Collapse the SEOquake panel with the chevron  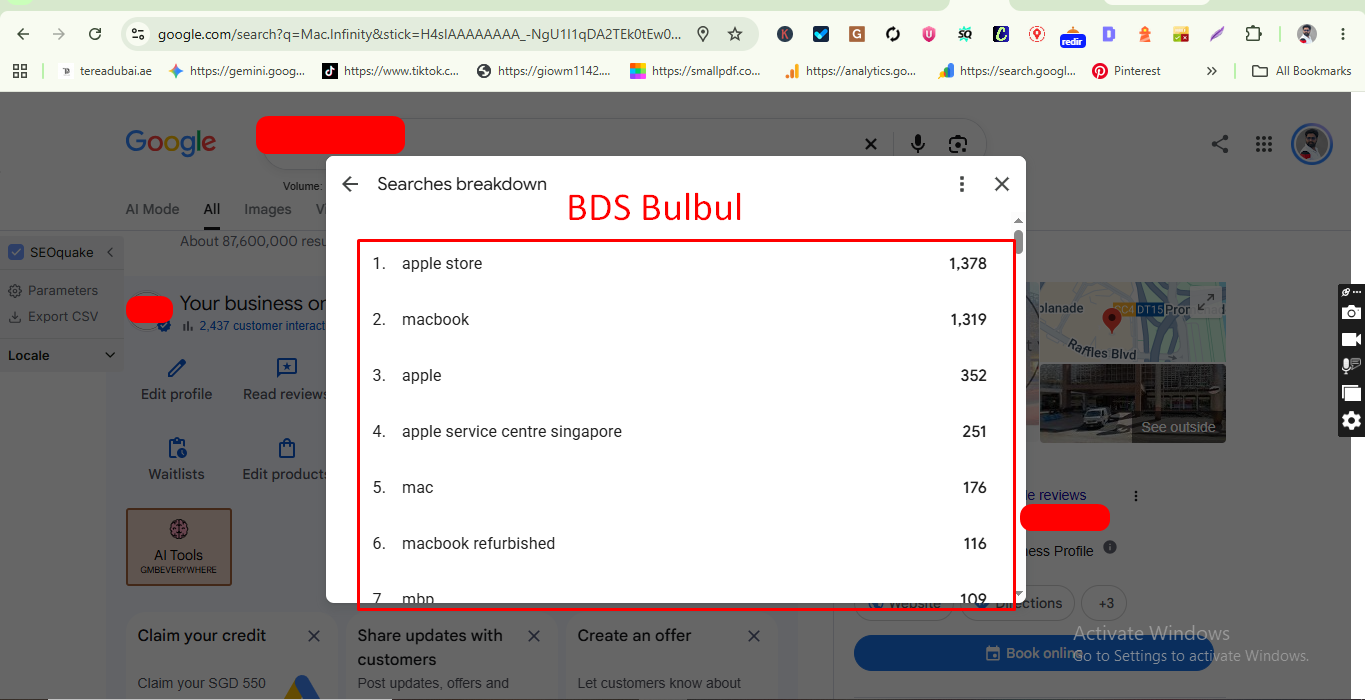point(110,252)
